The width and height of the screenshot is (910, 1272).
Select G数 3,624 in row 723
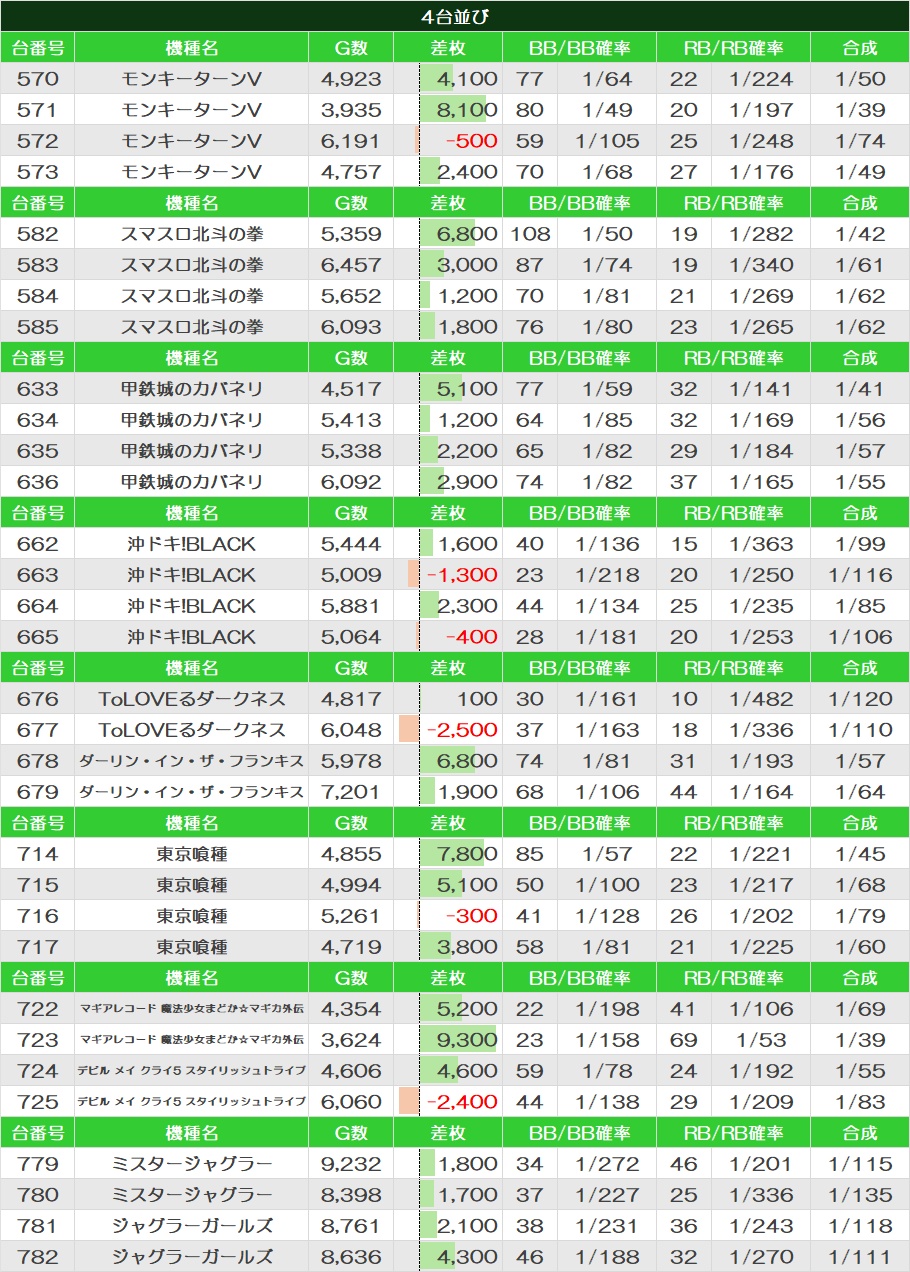(x=351, y=1040)
